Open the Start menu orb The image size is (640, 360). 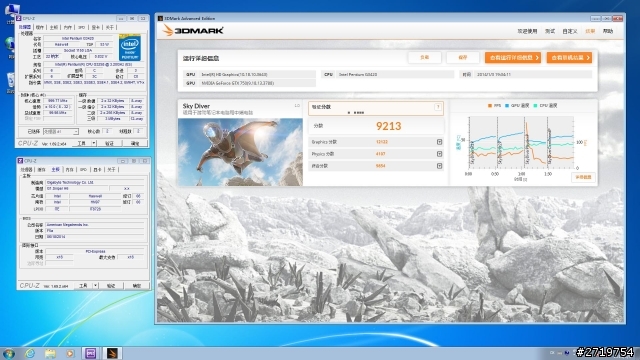click(9, 353)
